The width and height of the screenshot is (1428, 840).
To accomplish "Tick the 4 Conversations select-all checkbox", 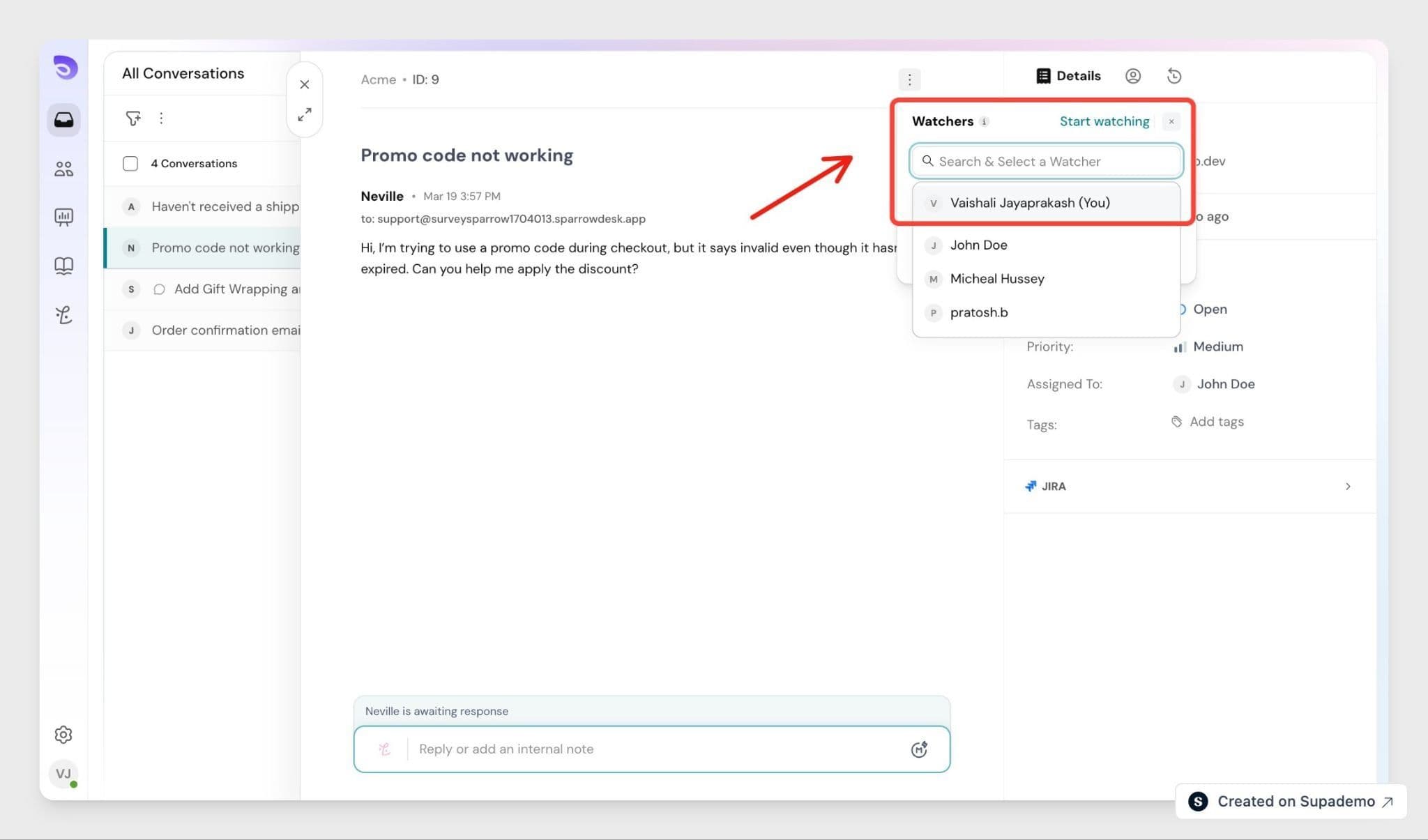I will click(130, 163).
